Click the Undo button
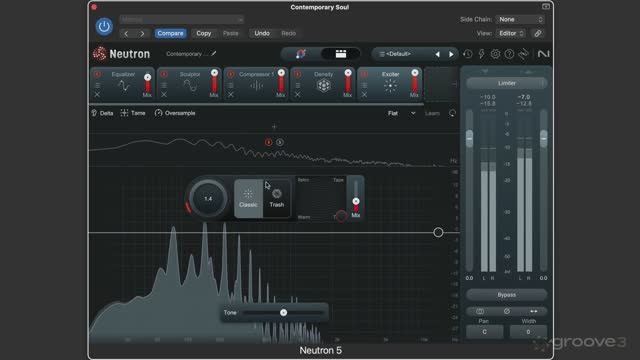Viewport: 640px width, 360px height. pyautogui.click(x=262, y=33)
